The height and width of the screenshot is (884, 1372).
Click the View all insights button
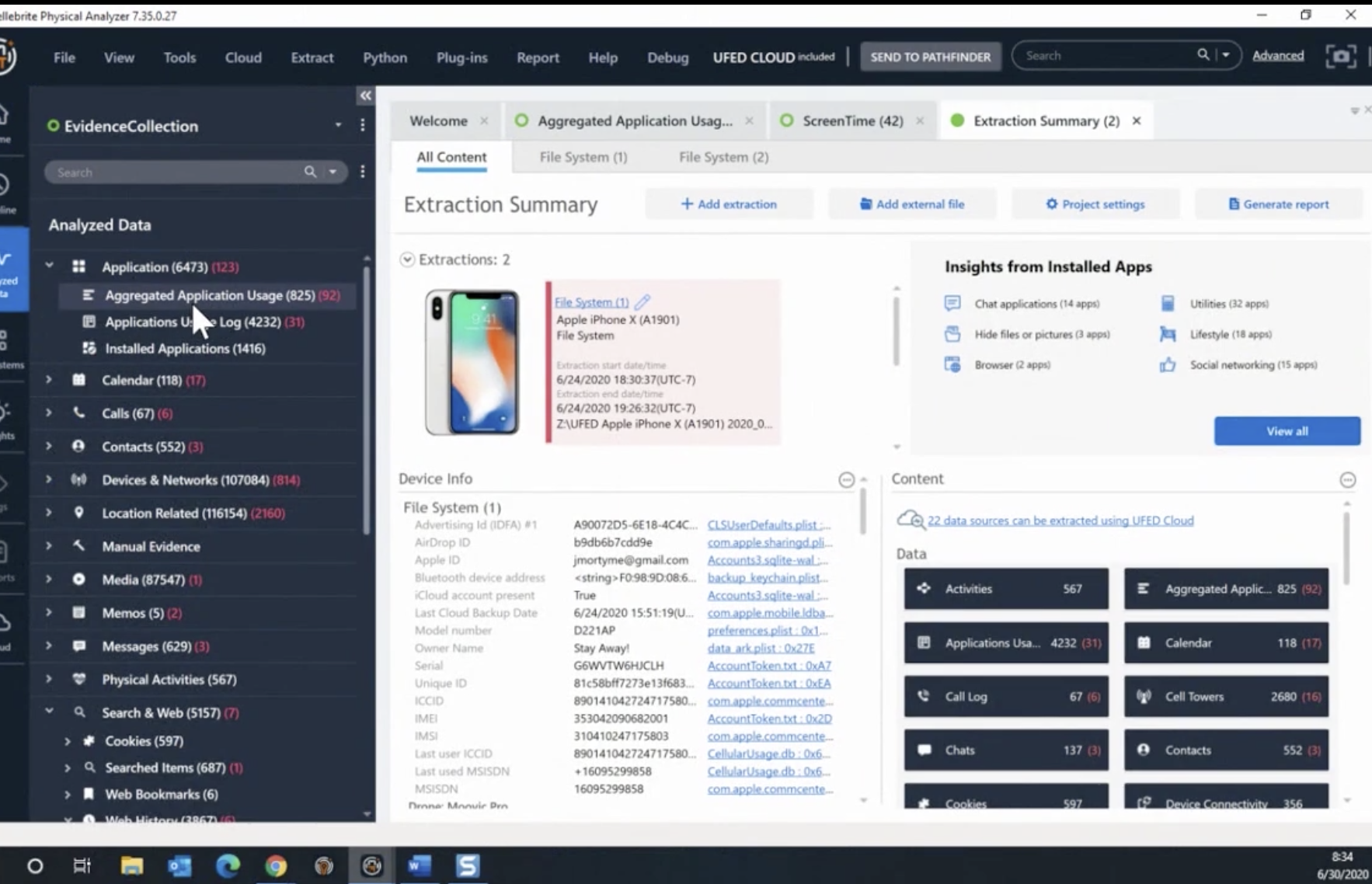1287,431
